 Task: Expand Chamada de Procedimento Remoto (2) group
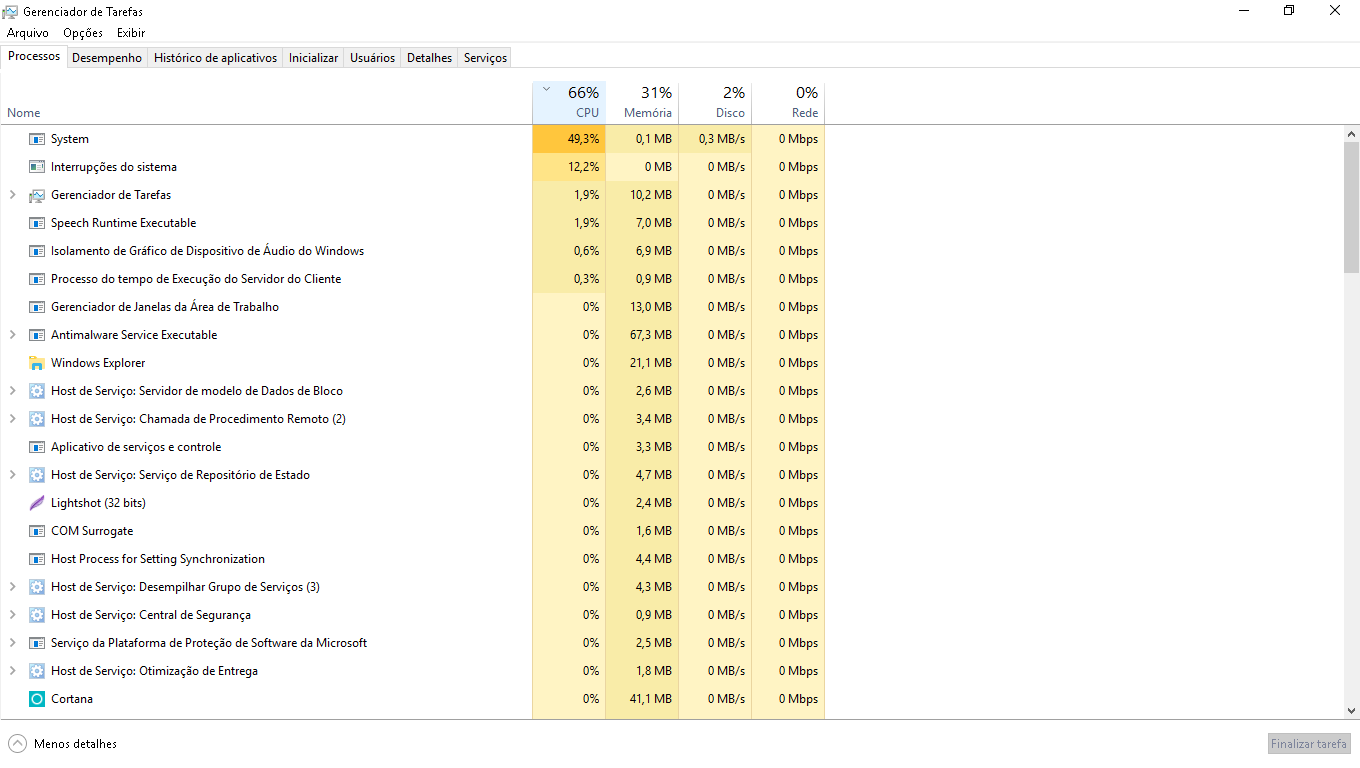point(12,419)
